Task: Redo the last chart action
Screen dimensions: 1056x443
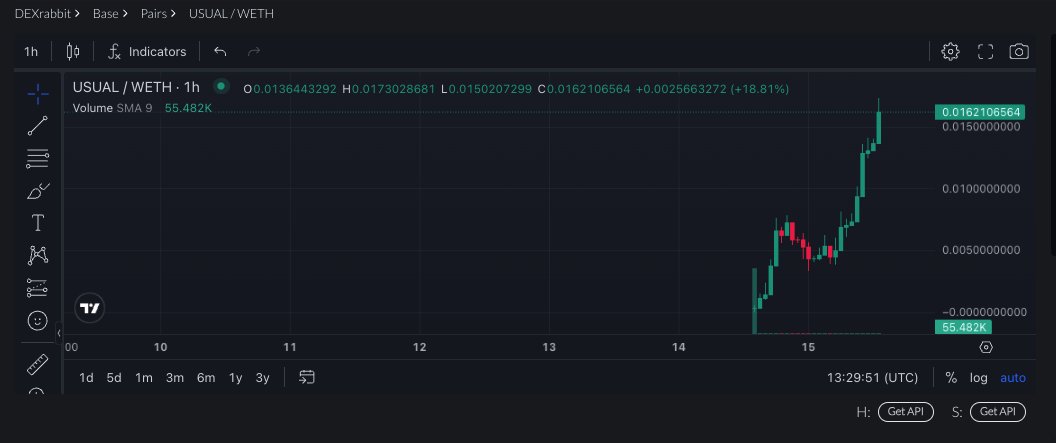Action: (x=254, y=51)
